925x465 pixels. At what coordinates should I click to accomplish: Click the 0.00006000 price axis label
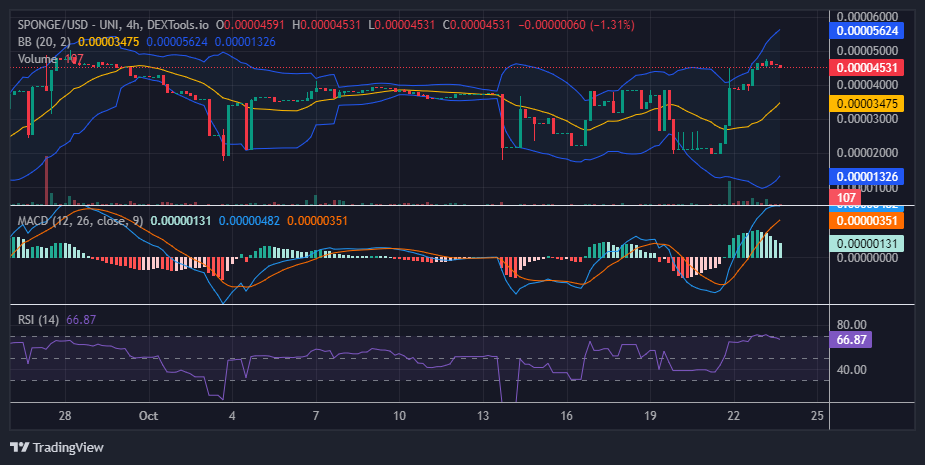coord(867,17)
